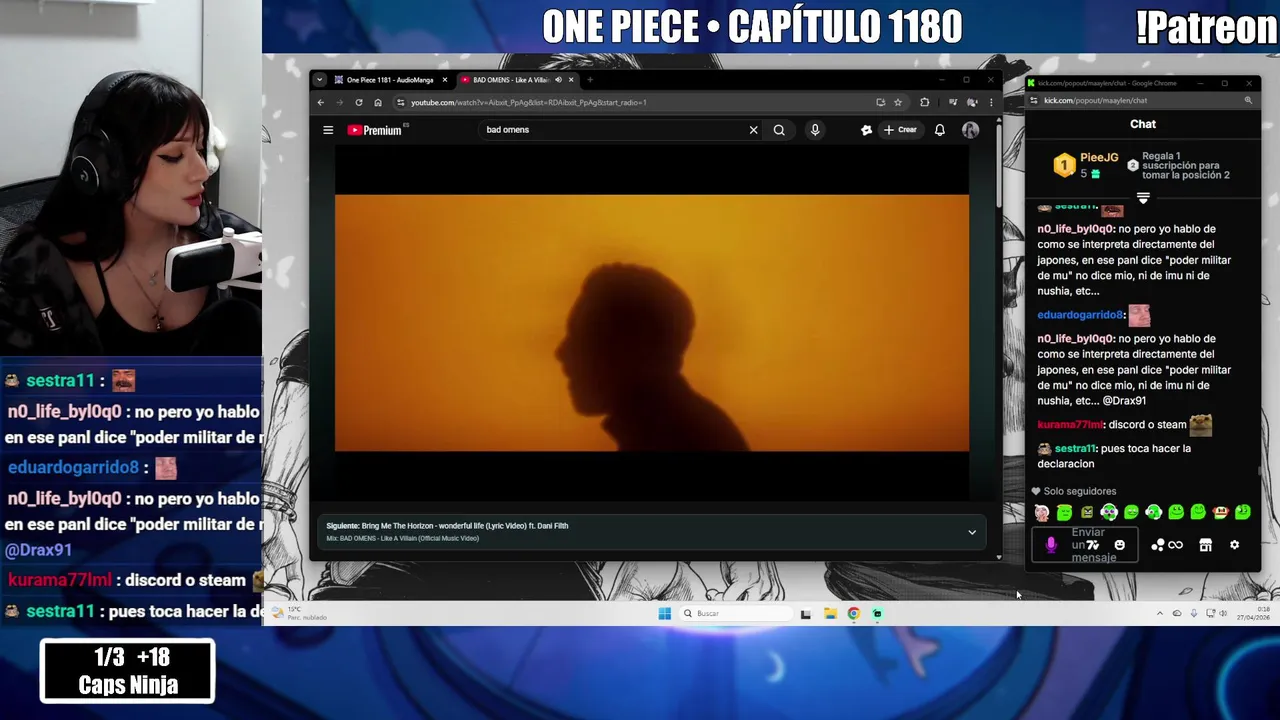Click the Crear button on YouTube
This screenshot has height=720, width=1280.
tap(900, 130)
